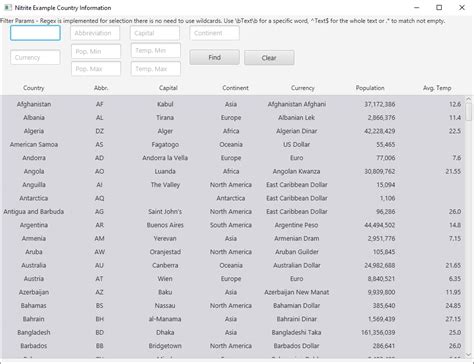Select the Continent filter field
This screenshot has width=474, height=364.
214,33
